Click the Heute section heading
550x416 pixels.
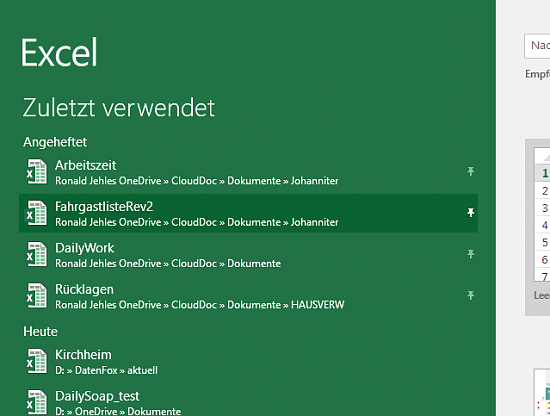(40, 332)
